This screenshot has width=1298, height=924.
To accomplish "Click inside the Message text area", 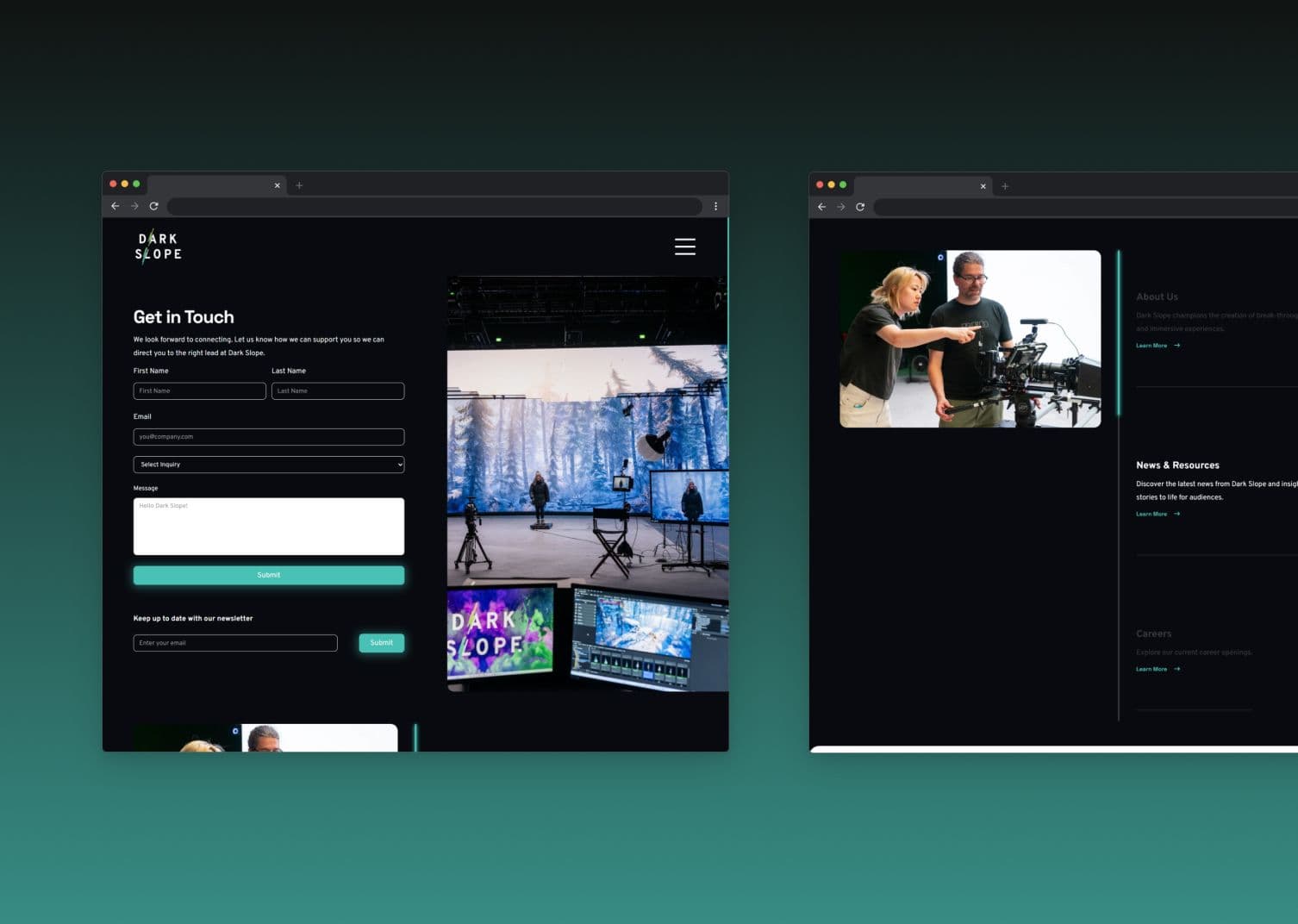I will point(268,527).
